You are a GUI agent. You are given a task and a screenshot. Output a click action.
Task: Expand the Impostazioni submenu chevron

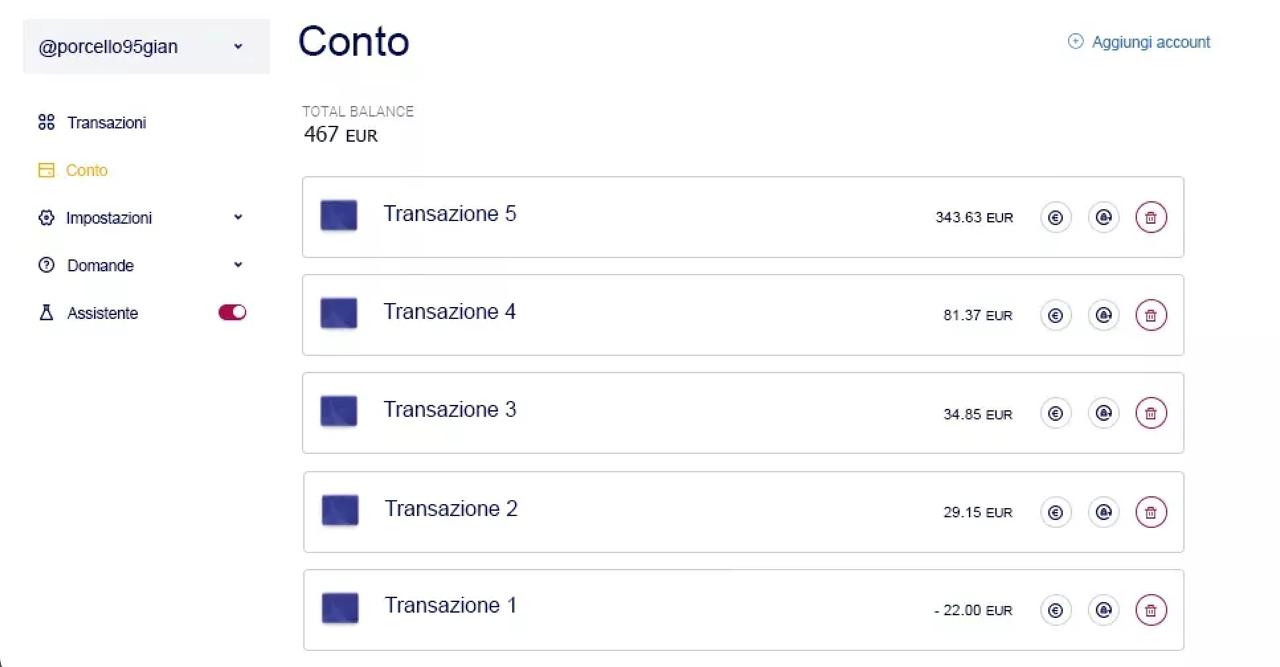click(x=238, y=217)
